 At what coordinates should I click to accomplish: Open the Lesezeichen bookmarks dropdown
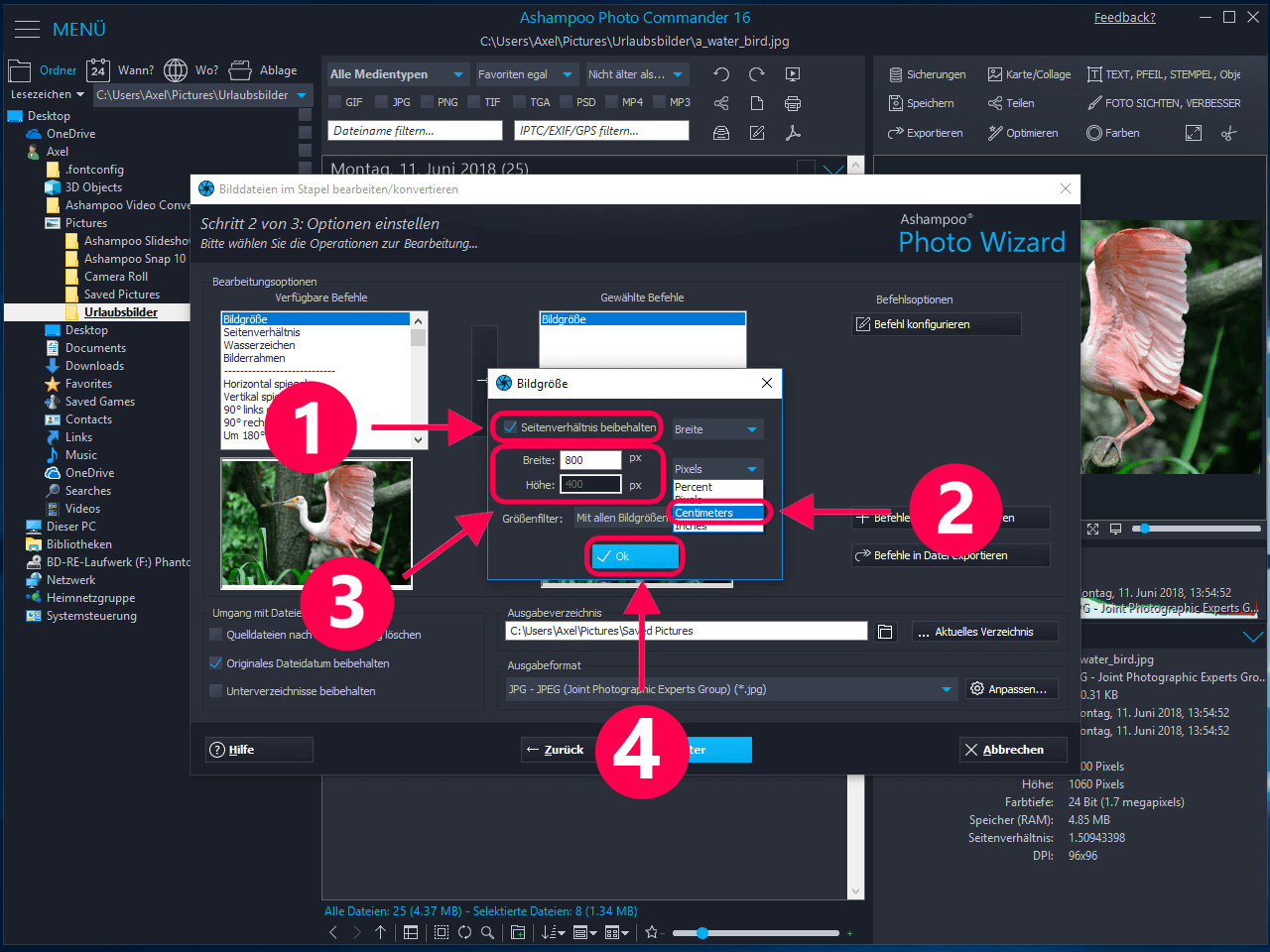47,95
